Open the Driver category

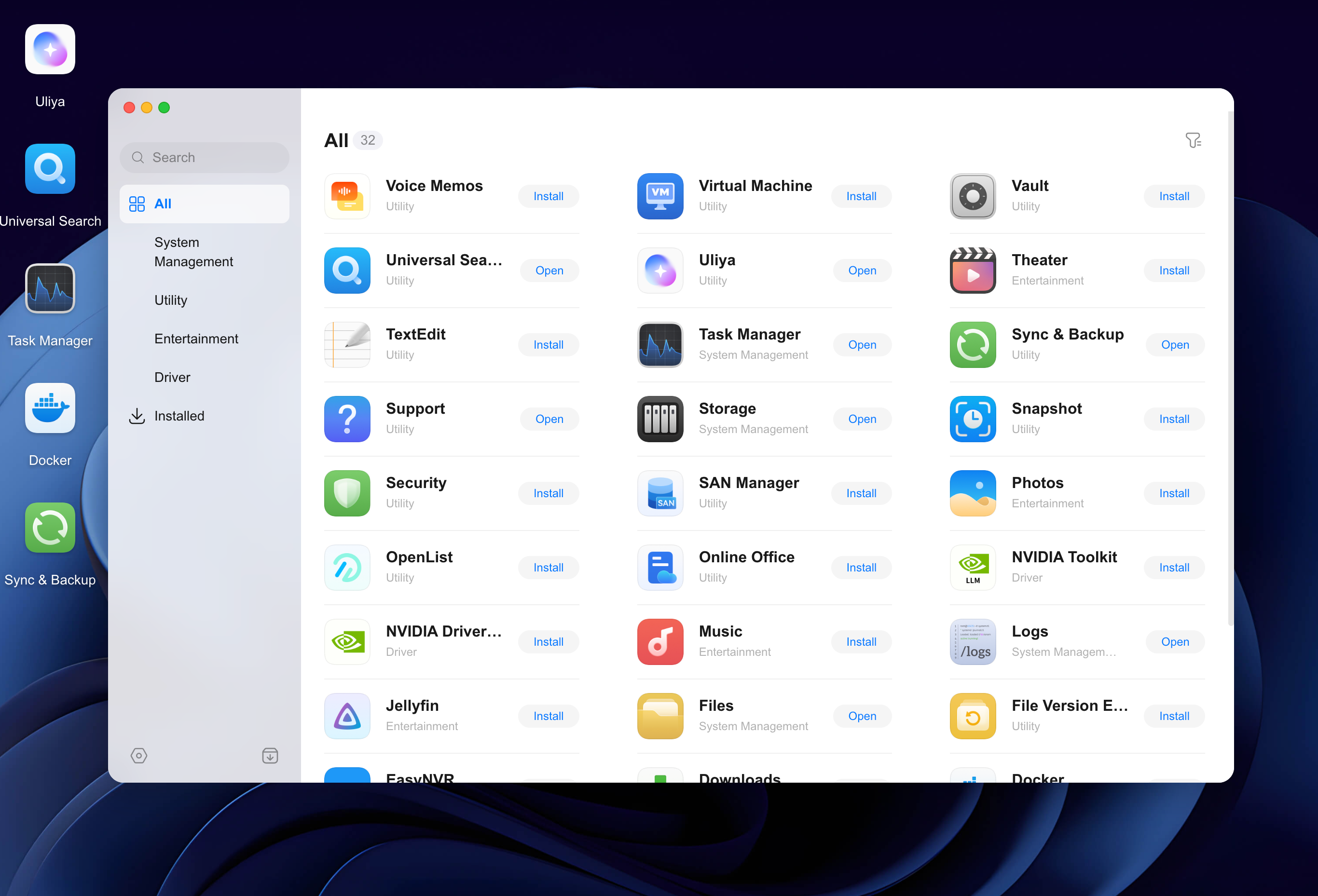click(x=204, y=377)
